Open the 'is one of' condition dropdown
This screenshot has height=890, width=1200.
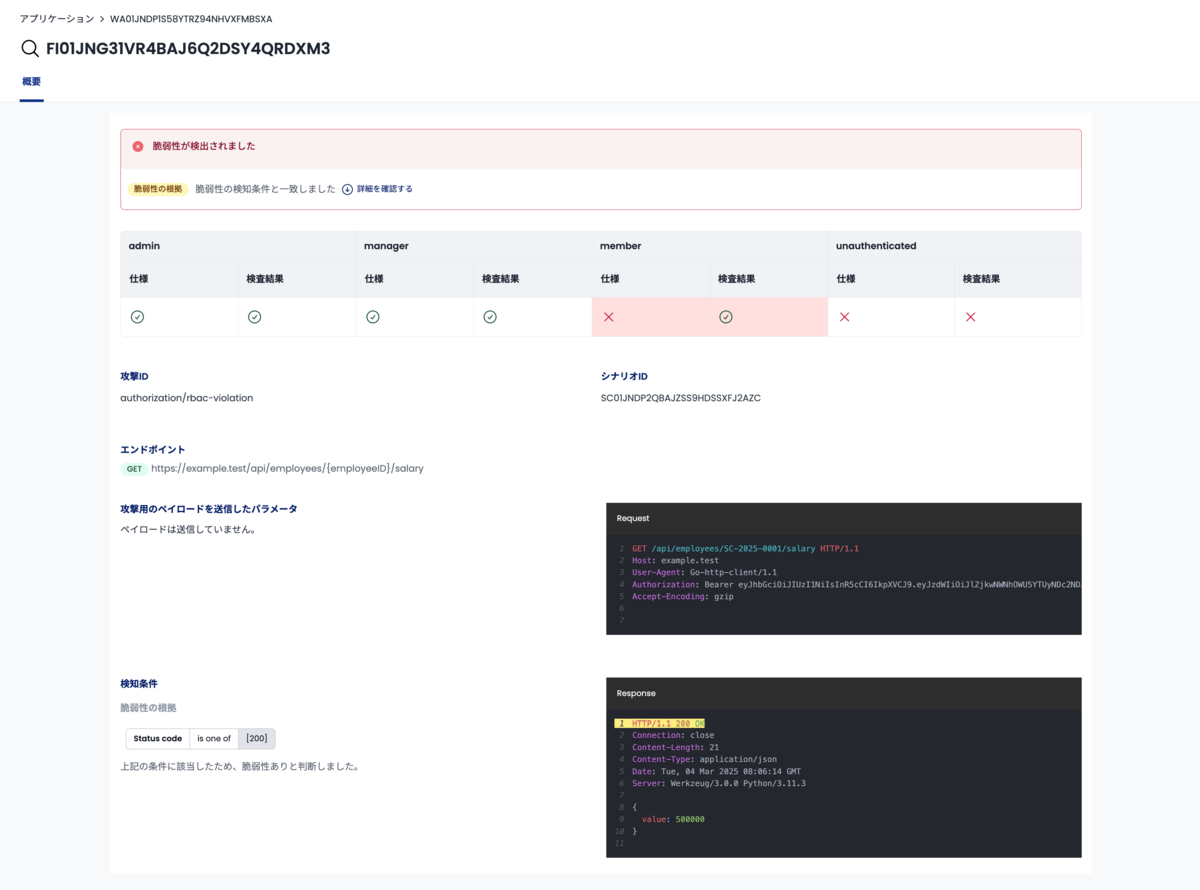tap(214, 739)
